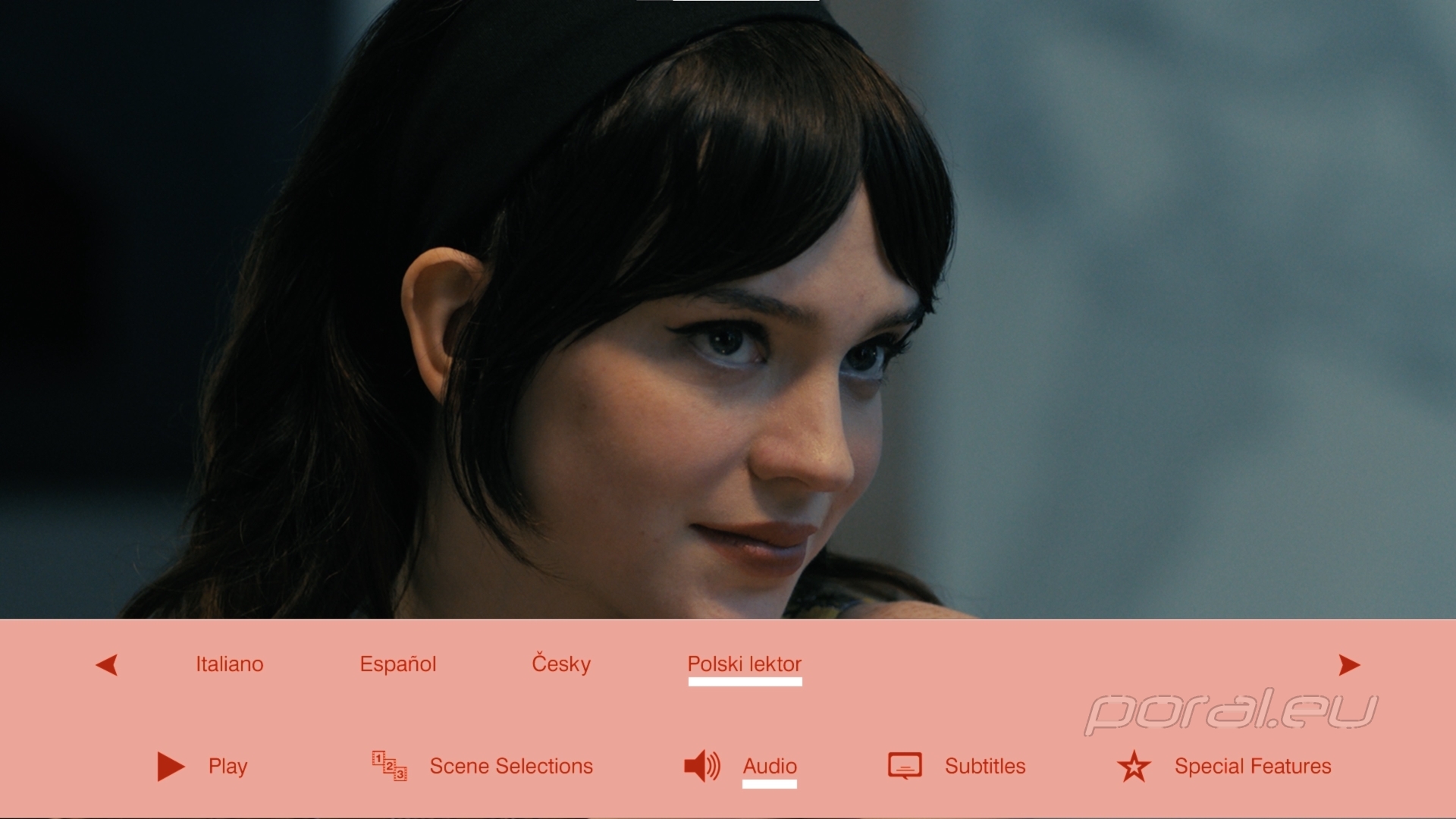
Task: Open the Scene Selections menu
Action: pos(511,767)
